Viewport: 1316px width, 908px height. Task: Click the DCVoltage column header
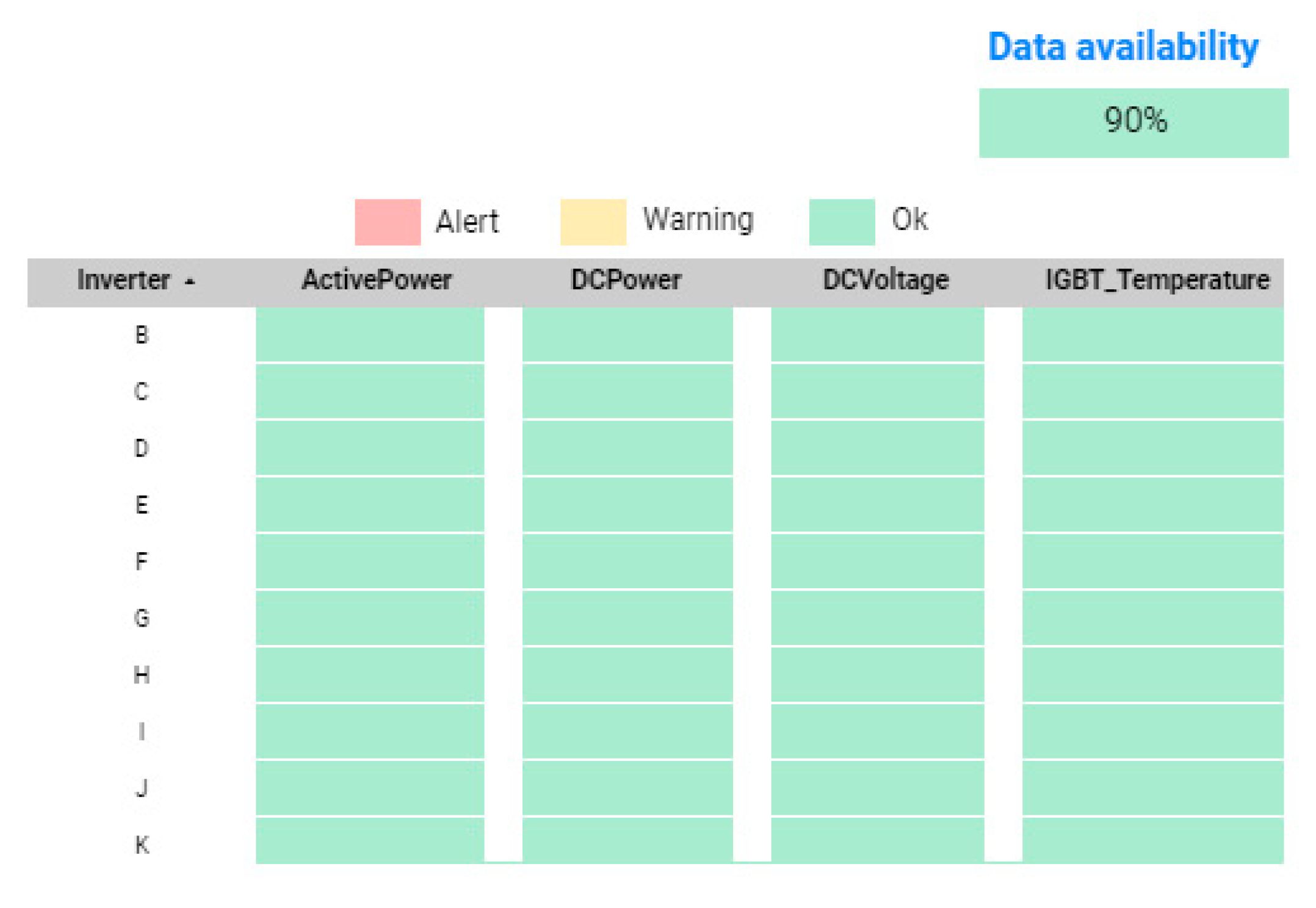(885, 280)
